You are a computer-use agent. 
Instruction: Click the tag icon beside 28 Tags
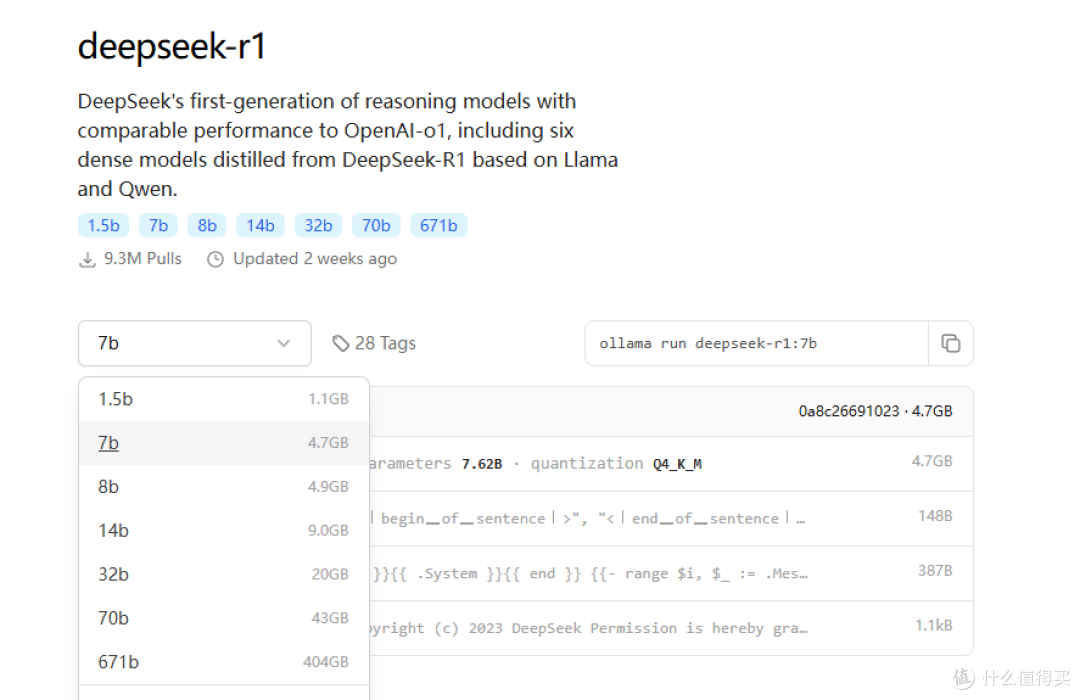[x=340, y=343]
